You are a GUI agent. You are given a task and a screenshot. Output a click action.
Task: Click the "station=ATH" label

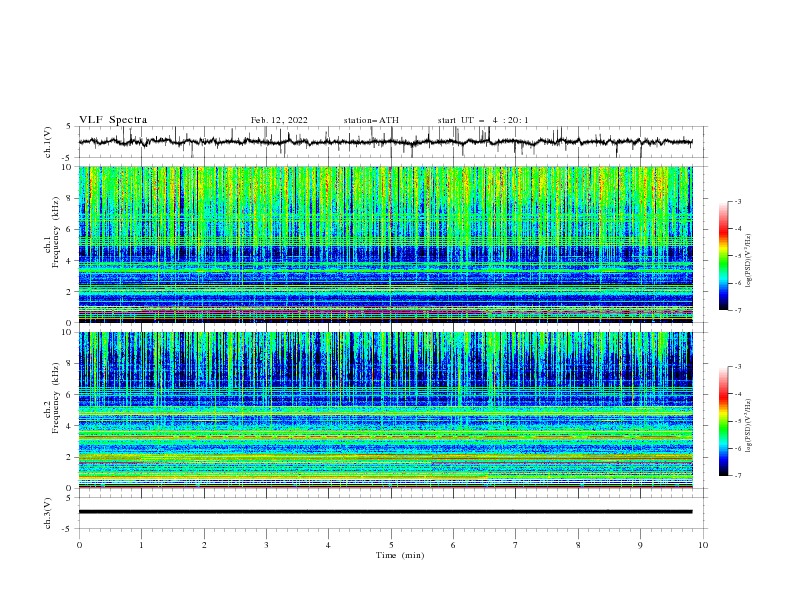coord(371,120)
